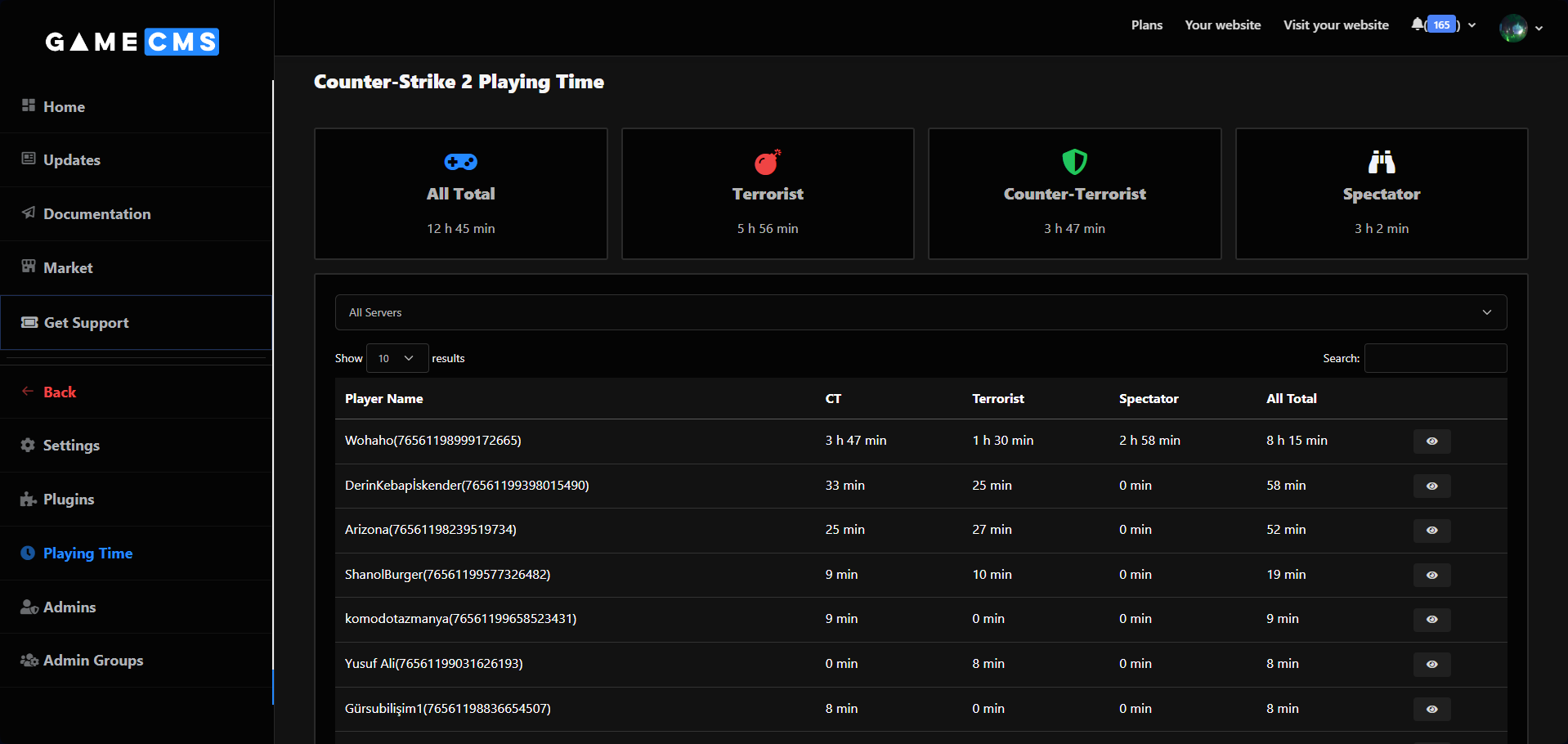Go Back via sidebar link
Screen dimensions: 1568x744
point(136,392)
